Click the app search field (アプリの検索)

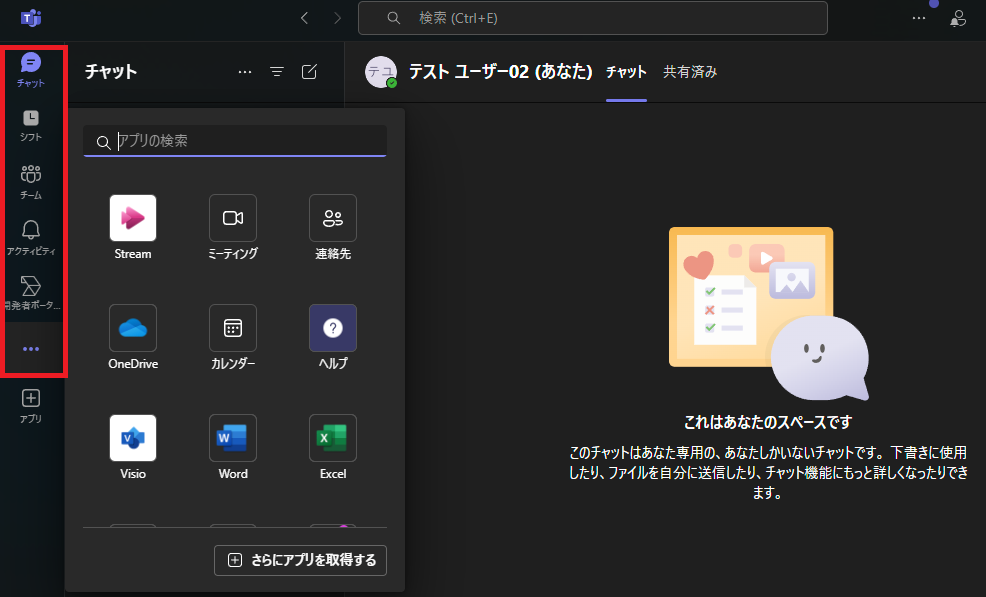[235, 141]
